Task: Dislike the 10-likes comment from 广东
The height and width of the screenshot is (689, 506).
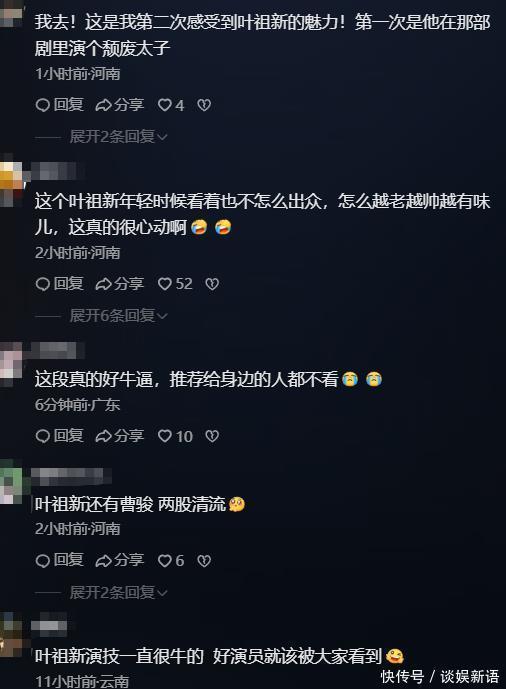Action: coord(212,436)
